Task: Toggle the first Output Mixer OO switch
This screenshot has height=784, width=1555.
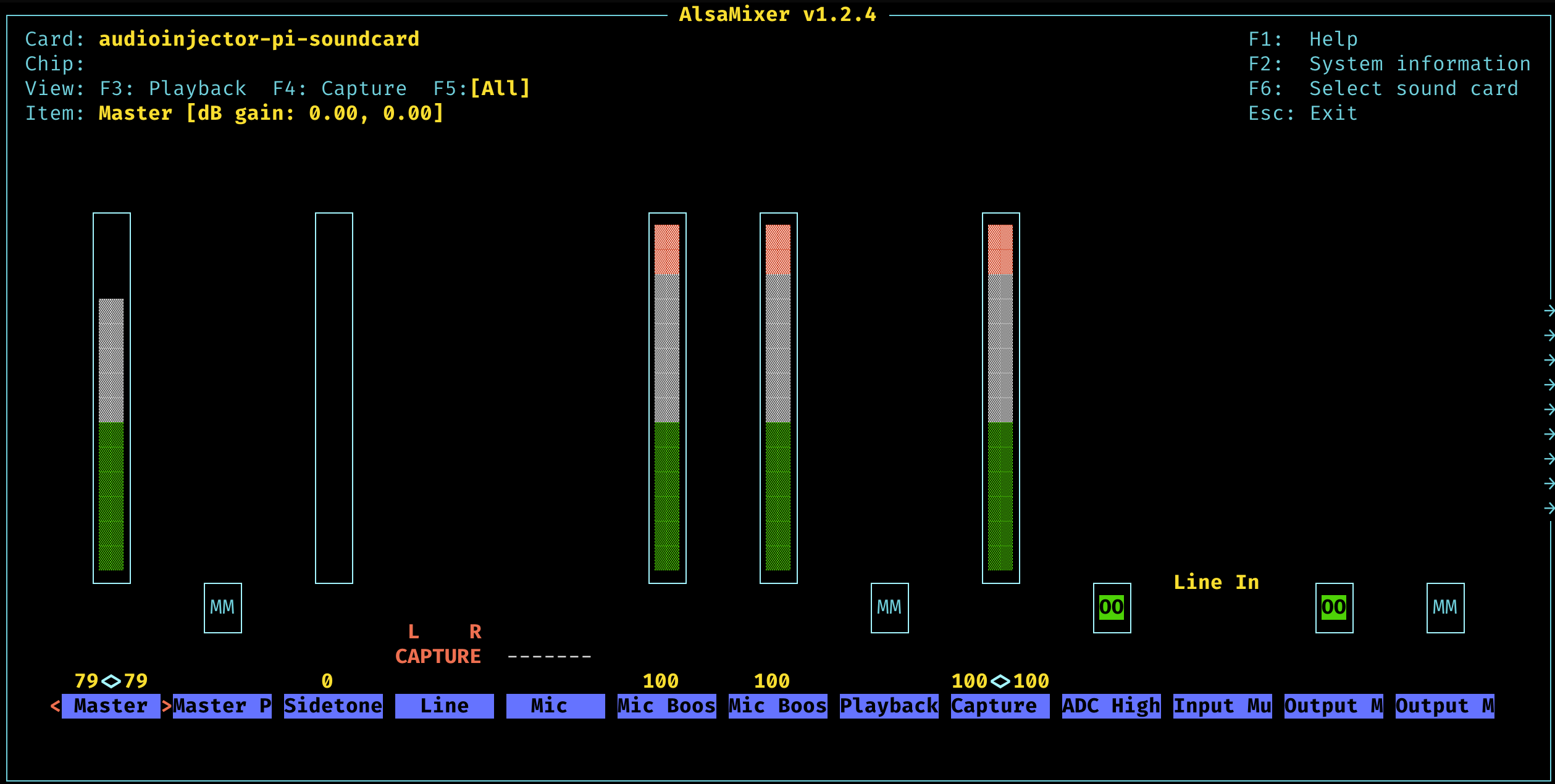Action: point(1334,607)
